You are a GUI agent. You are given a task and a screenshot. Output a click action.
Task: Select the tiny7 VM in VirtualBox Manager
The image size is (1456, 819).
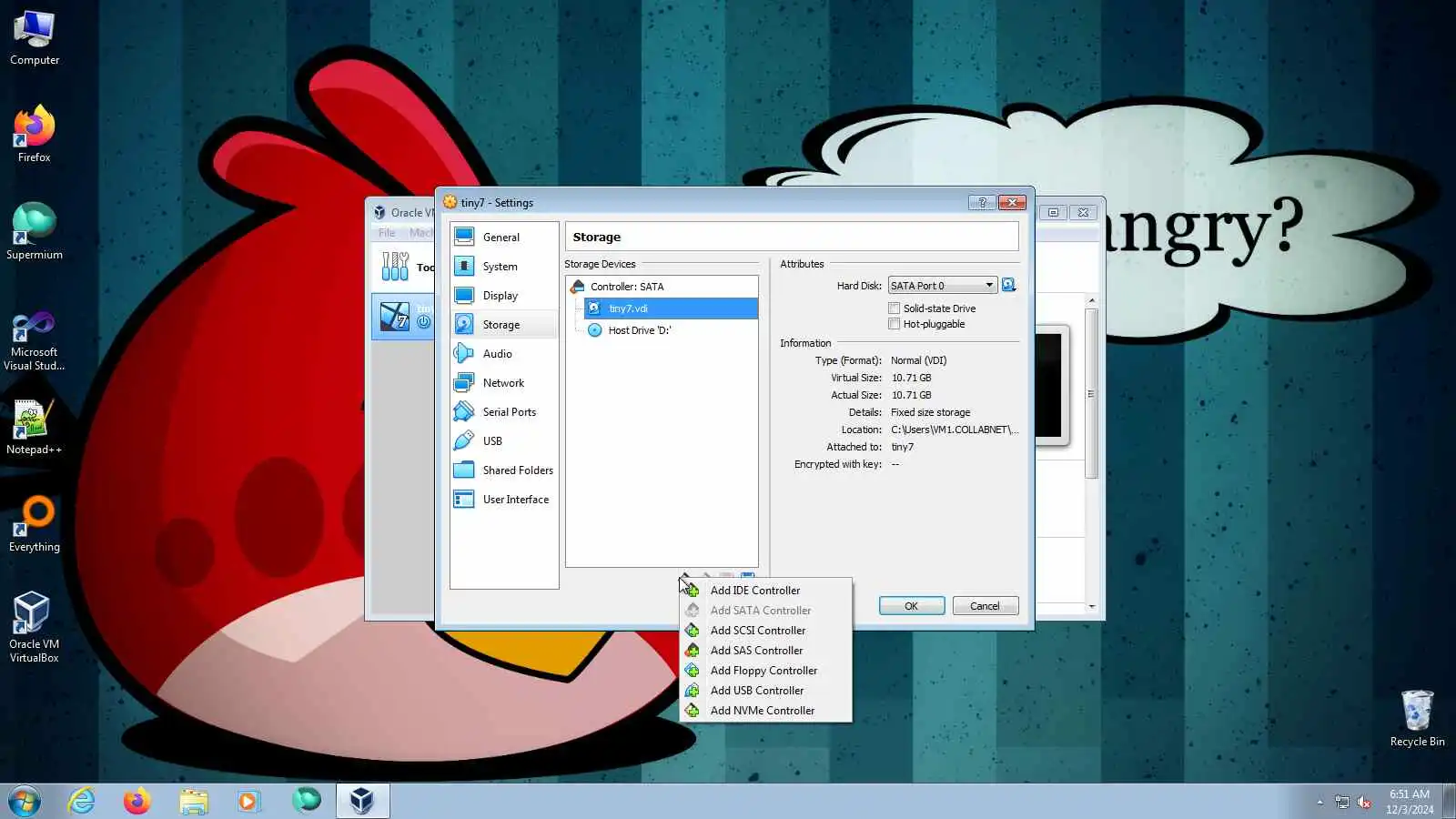[403, 317]
